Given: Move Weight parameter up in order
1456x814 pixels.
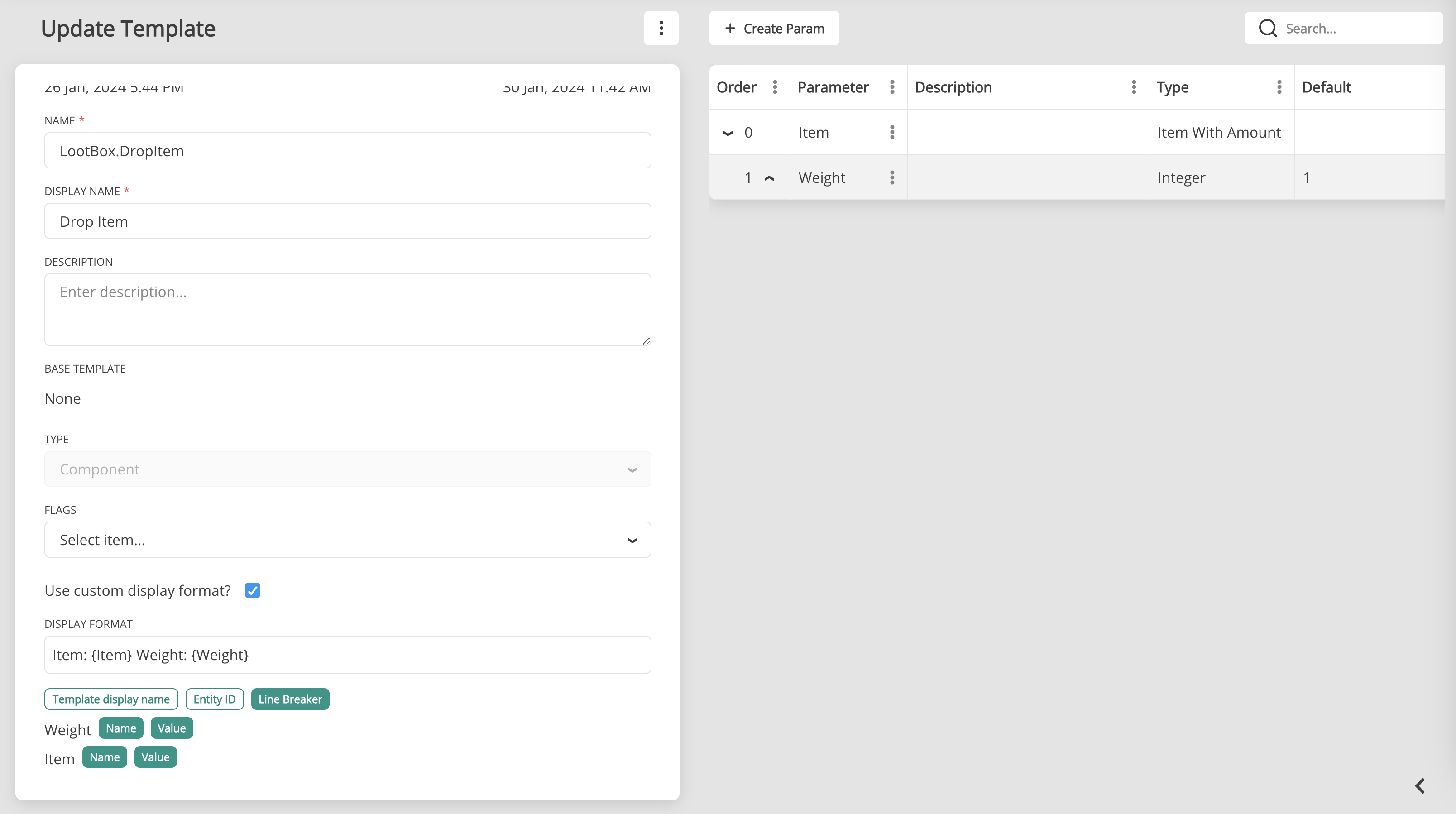Looking at the screenshot, I should pyautogui.click(x=769, y=178).
